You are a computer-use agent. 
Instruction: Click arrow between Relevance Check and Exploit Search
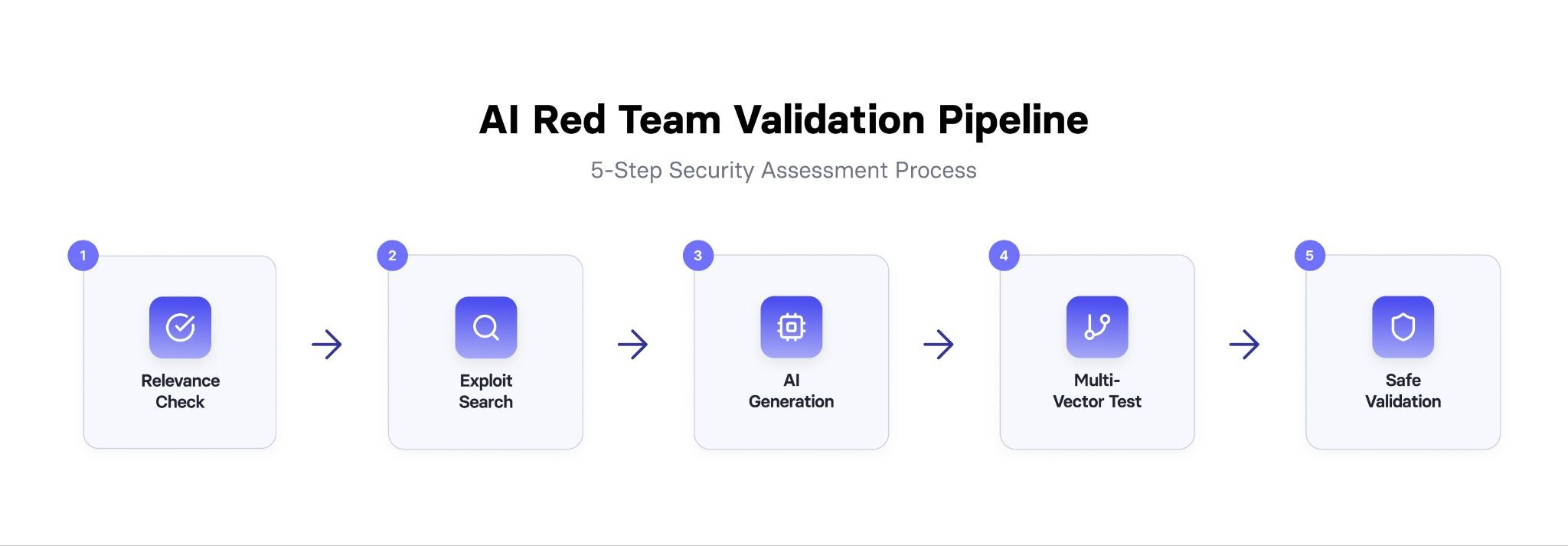(327, 345)
